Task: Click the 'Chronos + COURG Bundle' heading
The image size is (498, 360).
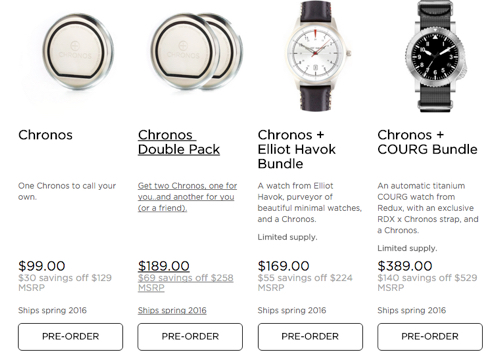Action: point(427,142)
